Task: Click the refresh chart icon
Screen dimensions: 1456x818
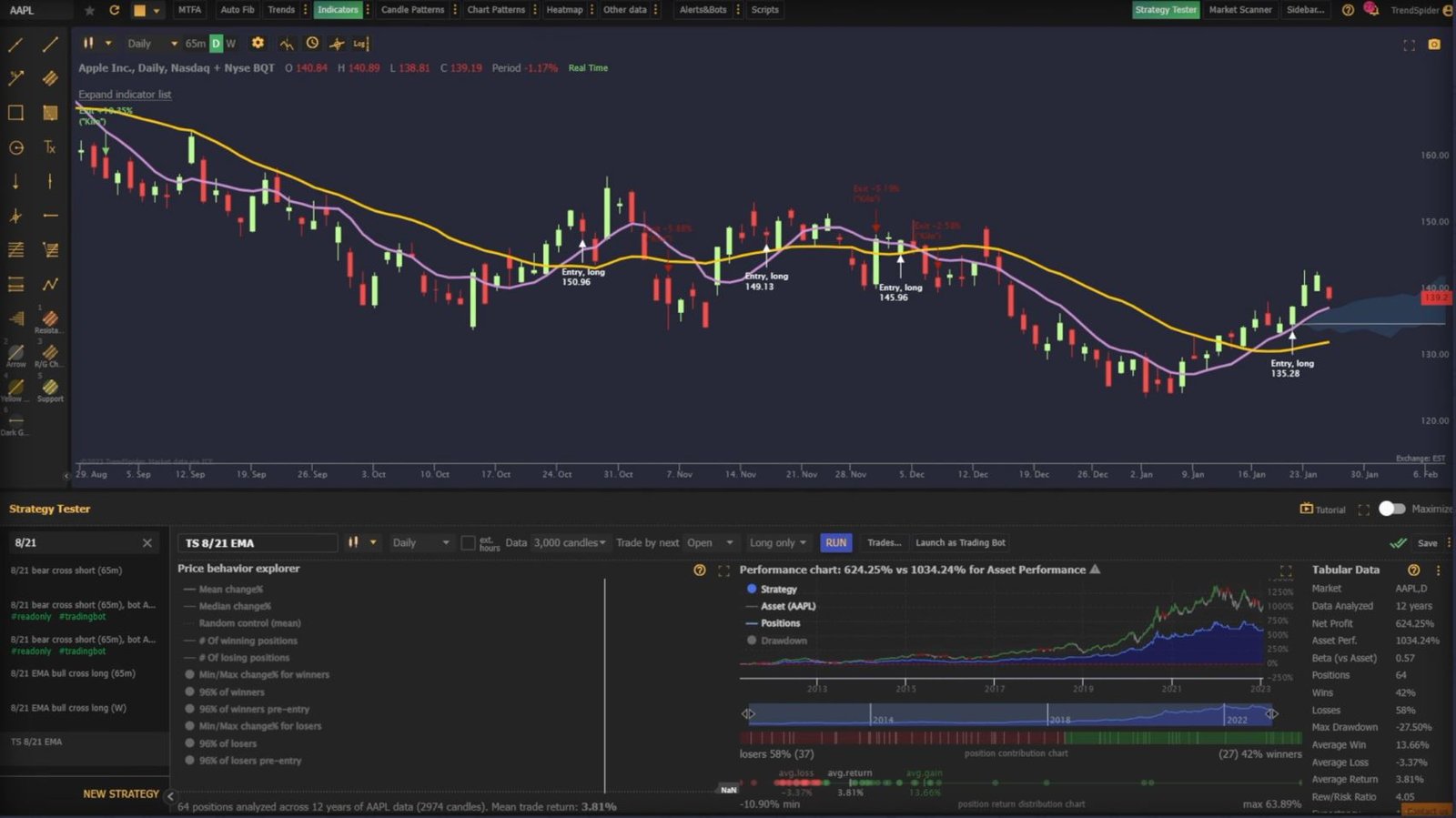Action: [x=114, y=10]
